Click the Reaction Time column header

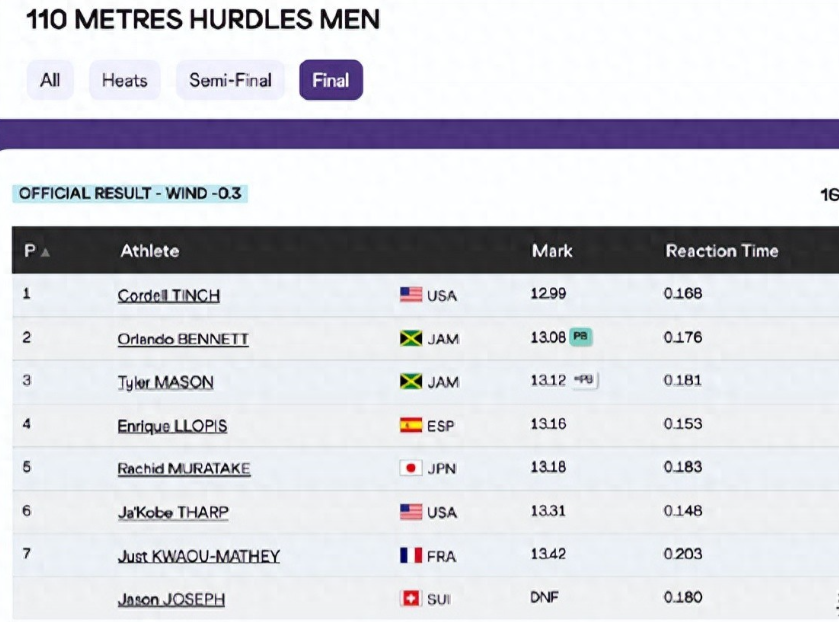[x=722, y=251]
